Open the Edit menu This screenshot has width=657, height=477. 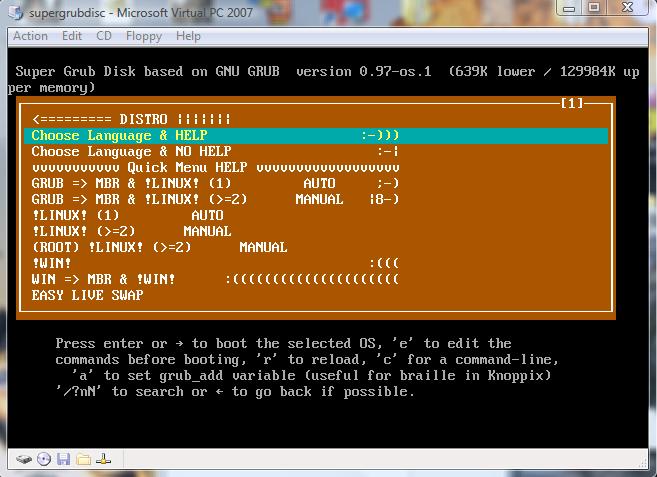pyautogui.click(x=72, y=36)
